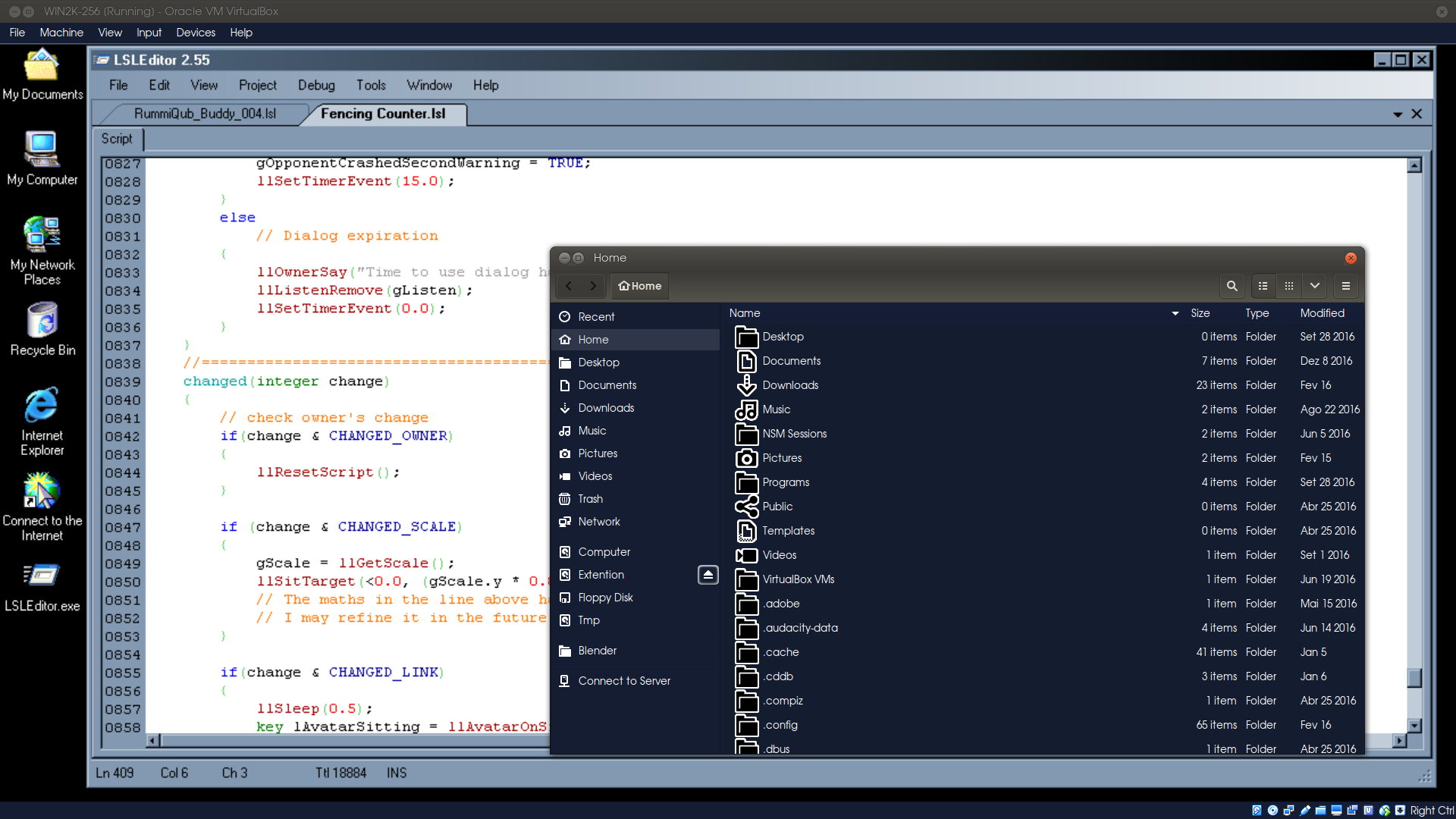Open My Computer desktop icon

point(42,159)
